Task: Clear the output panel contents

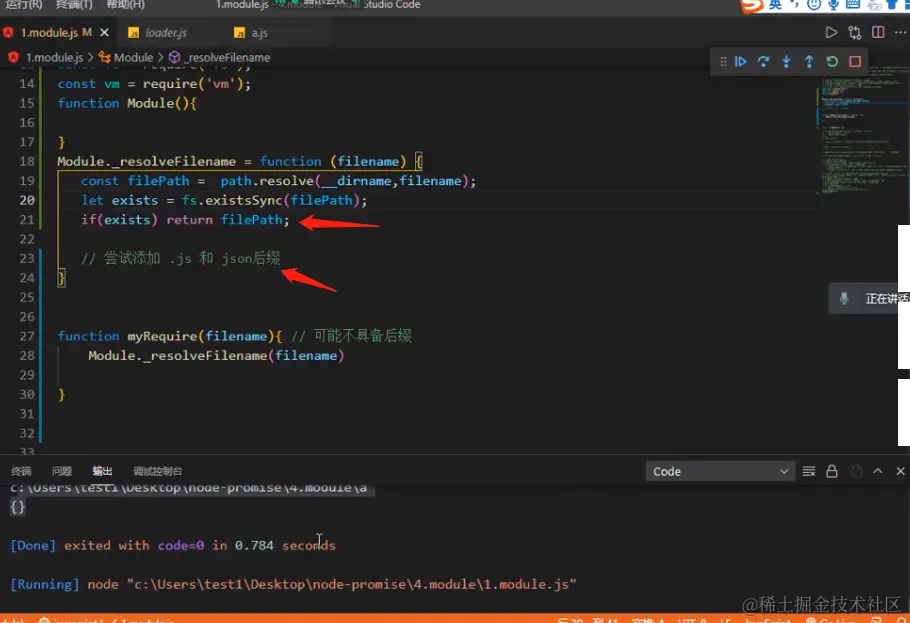Action: tap(808, 471)
